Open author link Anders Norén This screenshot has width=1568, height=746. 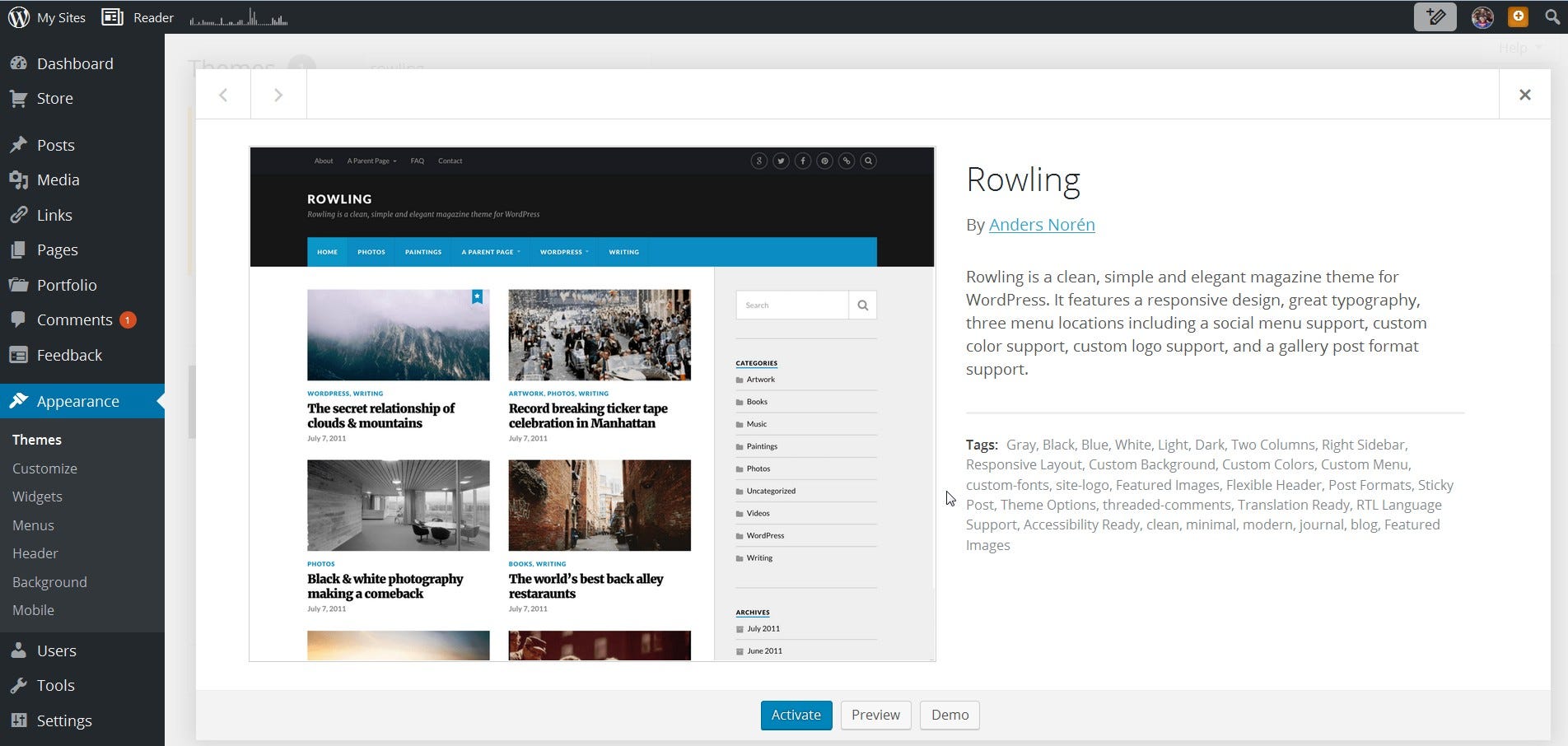click(x=1042, y=225)
